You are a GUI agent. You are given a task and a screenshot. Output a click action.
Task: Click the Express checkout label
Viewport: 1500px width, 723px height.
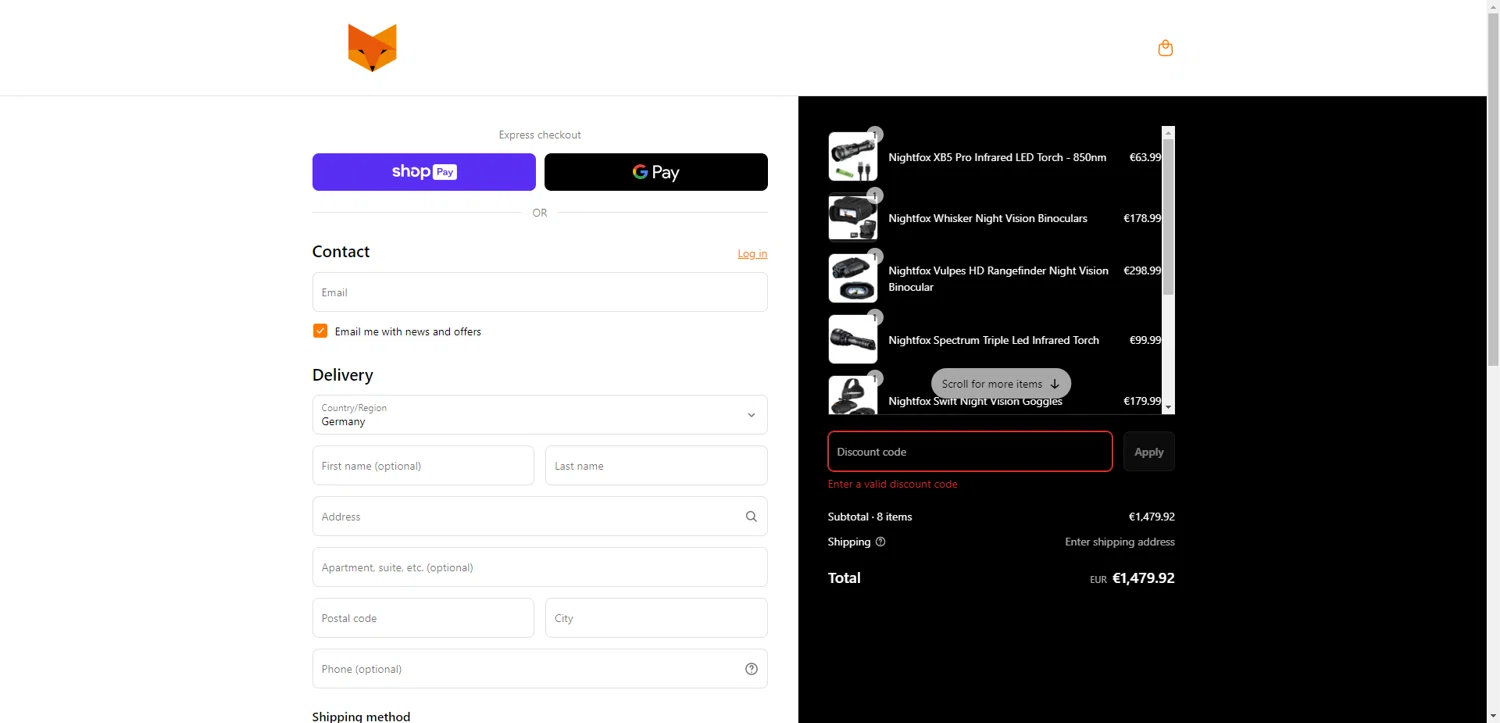pyautogui.click(x=540, y=135)
